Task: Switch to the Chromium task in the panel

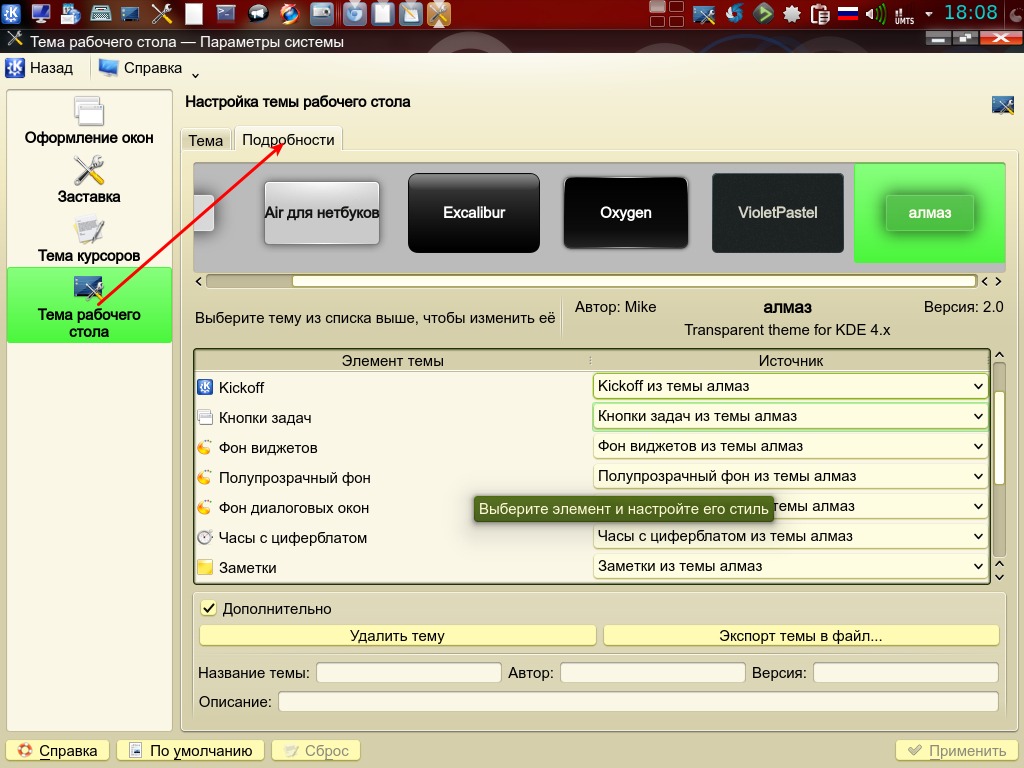Action: pos(354,13)
